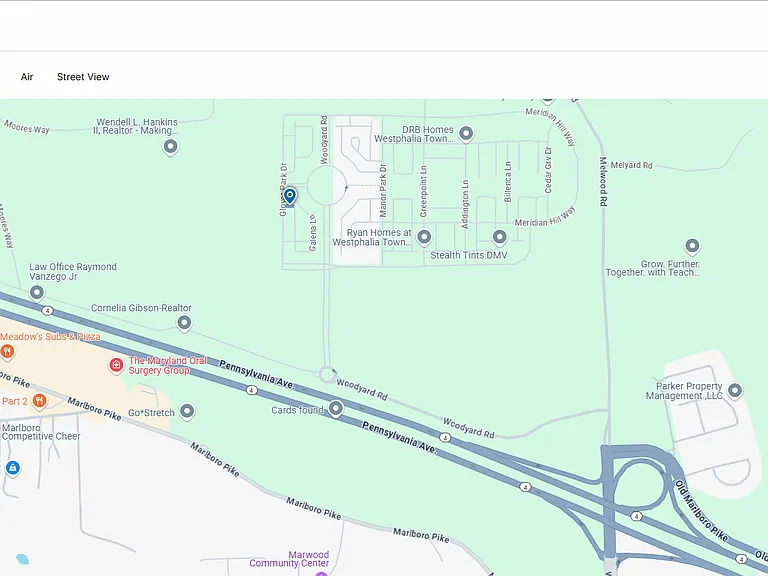The width and height of the screenshot is (768, 576).
Task: Select DRB Homes Westphalia Town pin
Action: click(466, 134)
